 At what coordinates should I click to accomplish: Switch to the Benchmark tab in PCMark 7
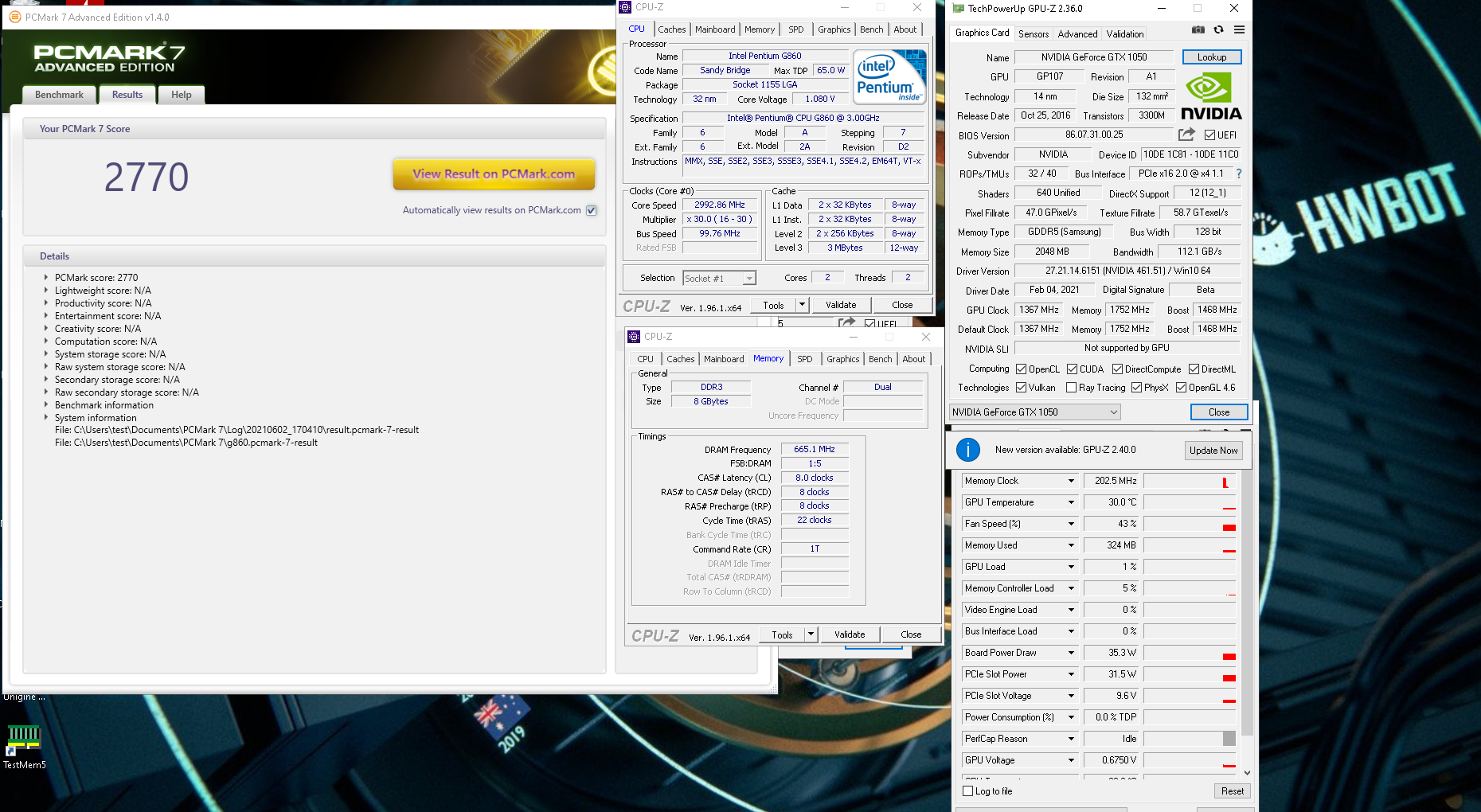coord(59,95)
